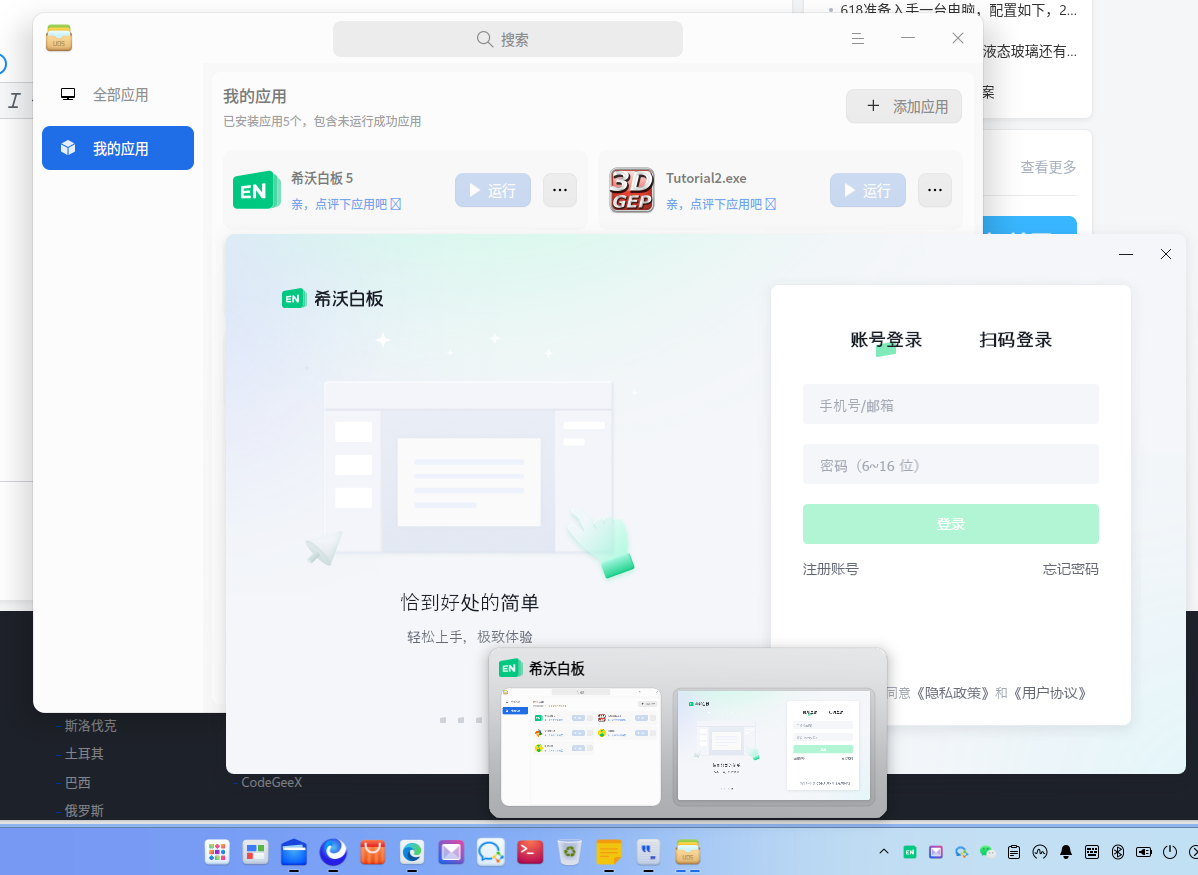The height and width of the screenshot is (875, 1198).
Task: Launch the blue swirl browser in the dock
Action: (x=333, y=851)
